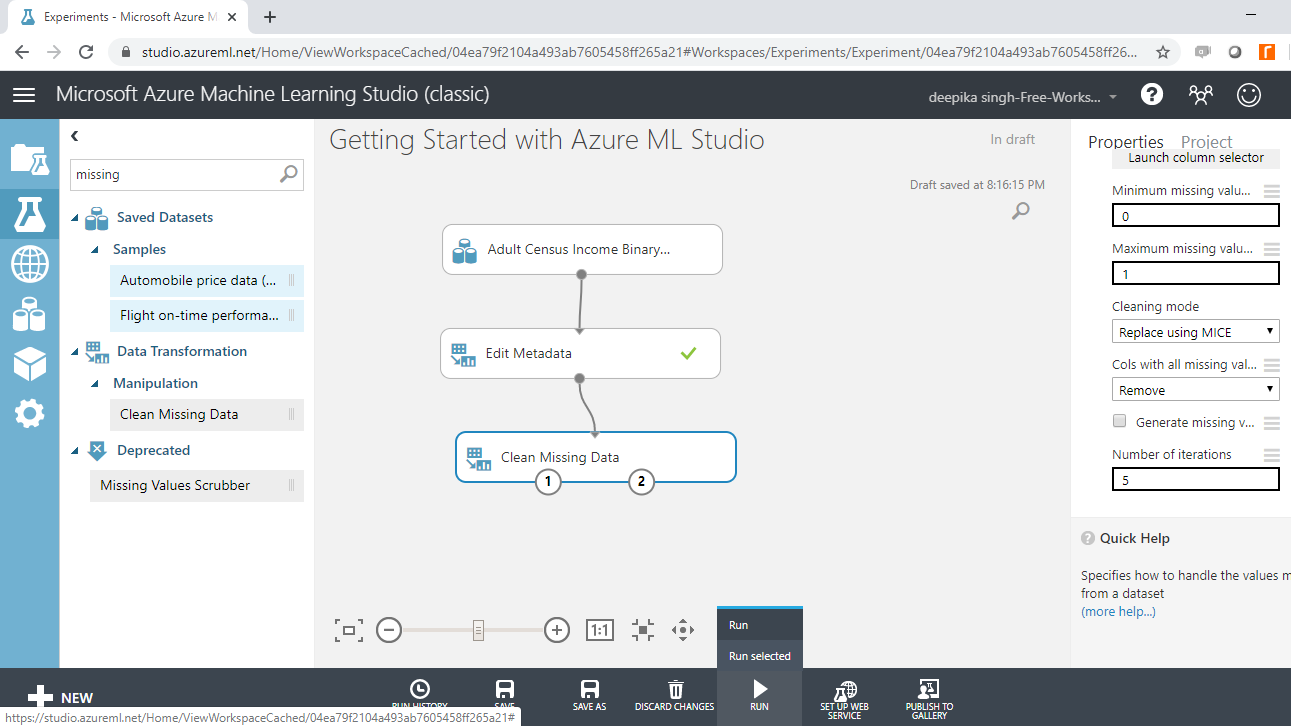The height and width of the screenshot is (726, 1291).
Task: Click the zoom out minus button
Action: (x=389, y=630)
